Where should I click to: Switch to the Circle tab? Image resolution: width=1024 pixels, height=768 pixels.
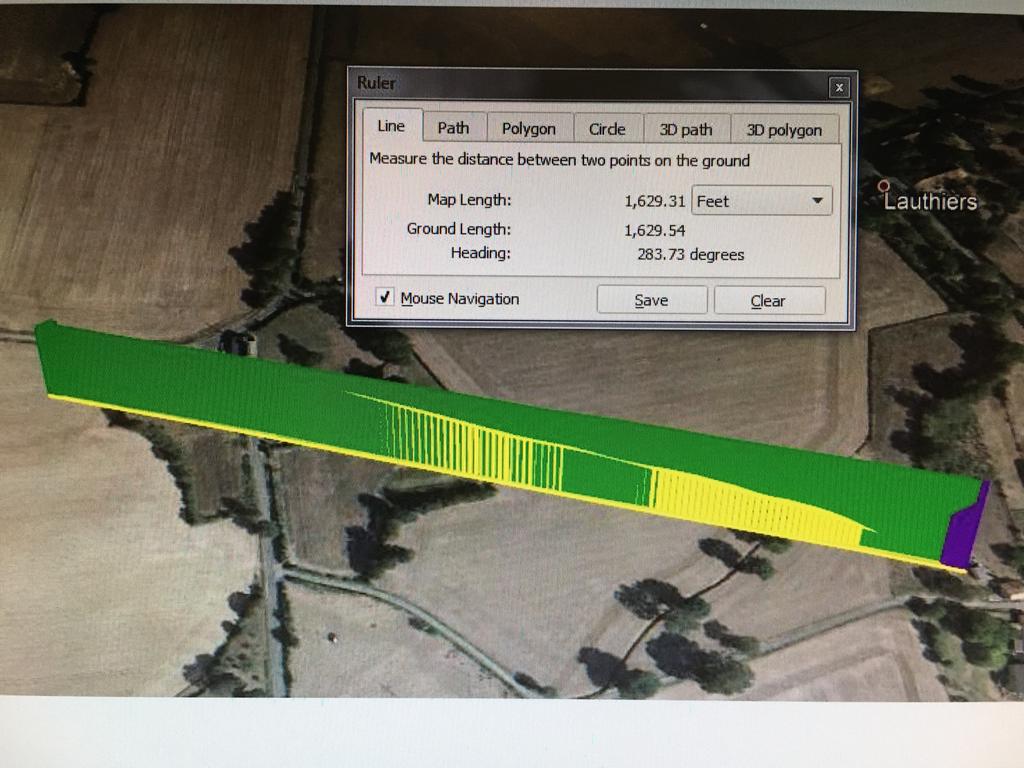pyautogui.click(x=607, y=129)
